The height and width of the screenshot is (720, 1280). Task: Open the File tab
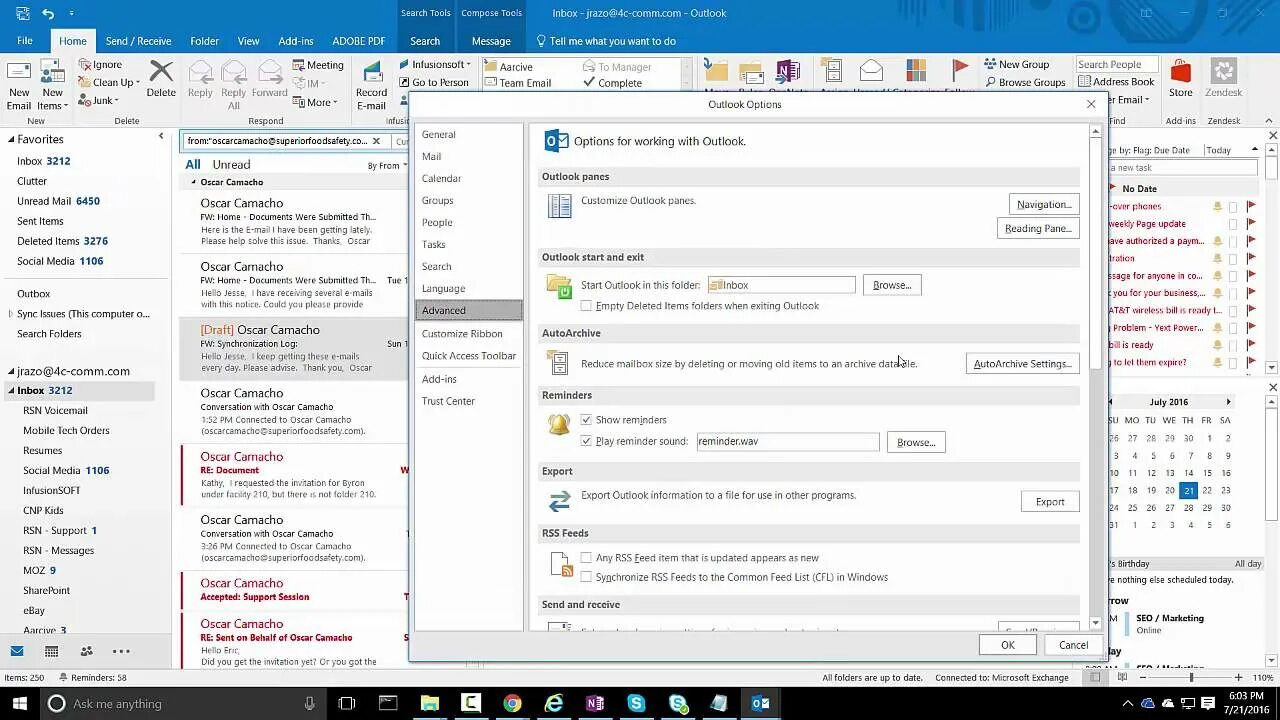click(x=24, y=41)
